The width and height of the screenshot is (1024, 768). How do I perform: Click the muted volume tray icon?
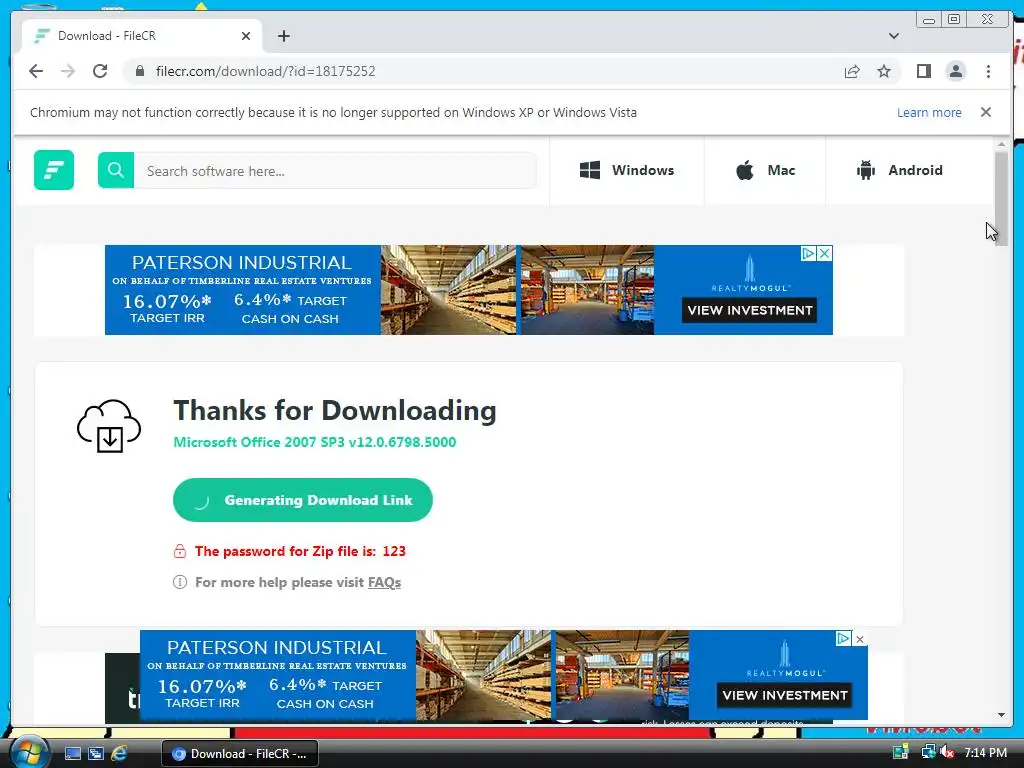click(947, 753)
